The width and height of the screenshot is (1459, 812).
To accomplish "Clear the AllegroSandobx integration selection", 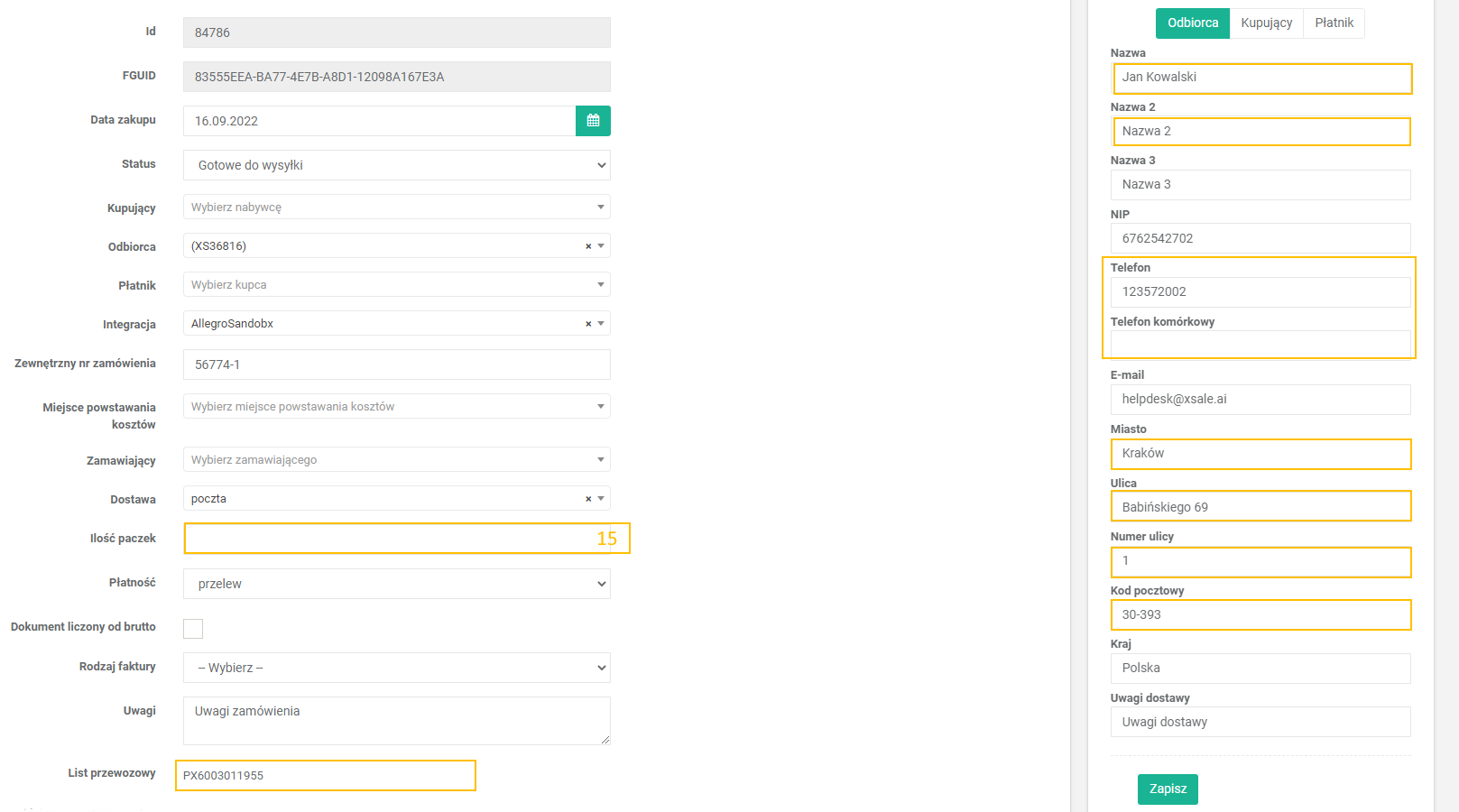I will click(x=588, y=324).
